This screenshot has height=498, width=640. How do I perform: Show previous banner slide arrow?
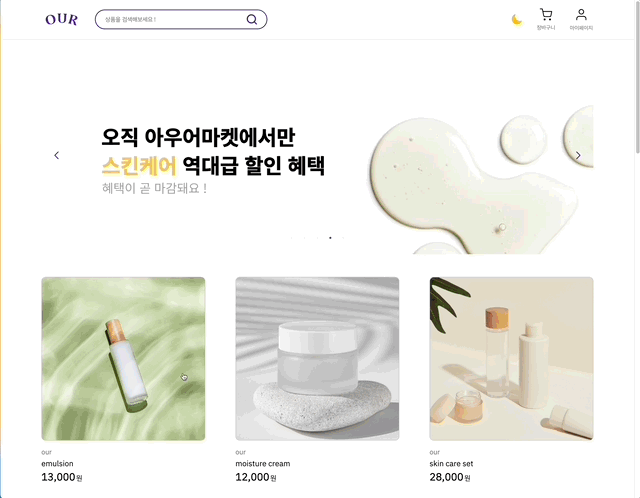[x=57, y=155]
